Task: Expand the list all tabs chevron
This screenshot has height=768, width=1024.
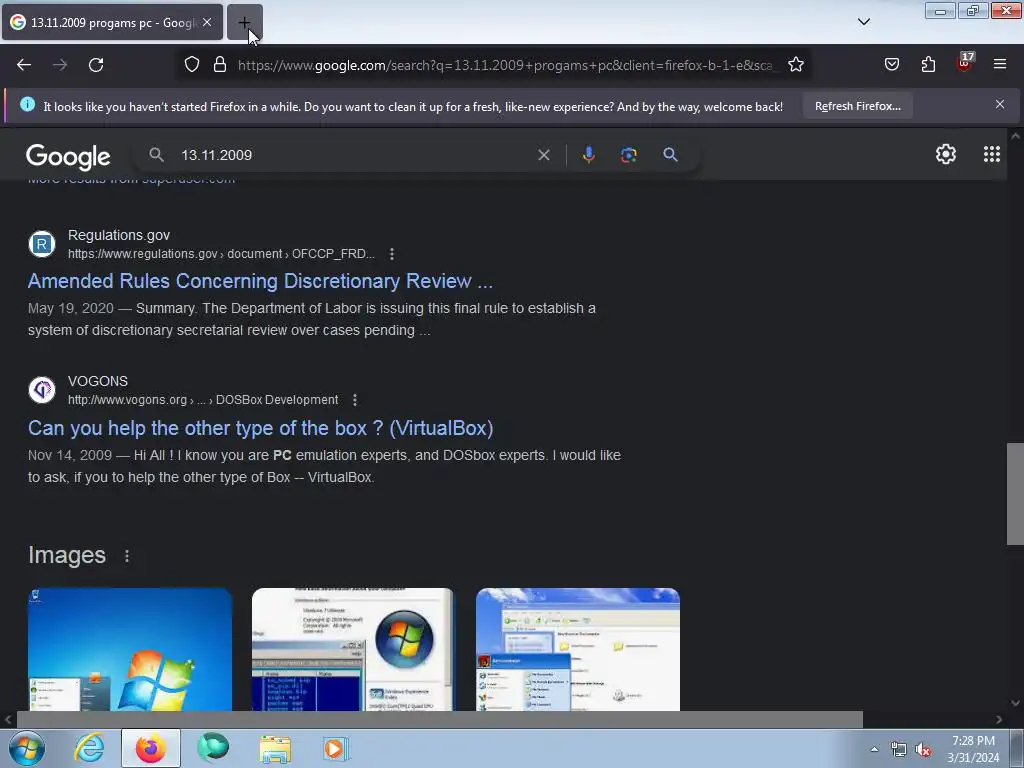Action: (x=863, y=22)
